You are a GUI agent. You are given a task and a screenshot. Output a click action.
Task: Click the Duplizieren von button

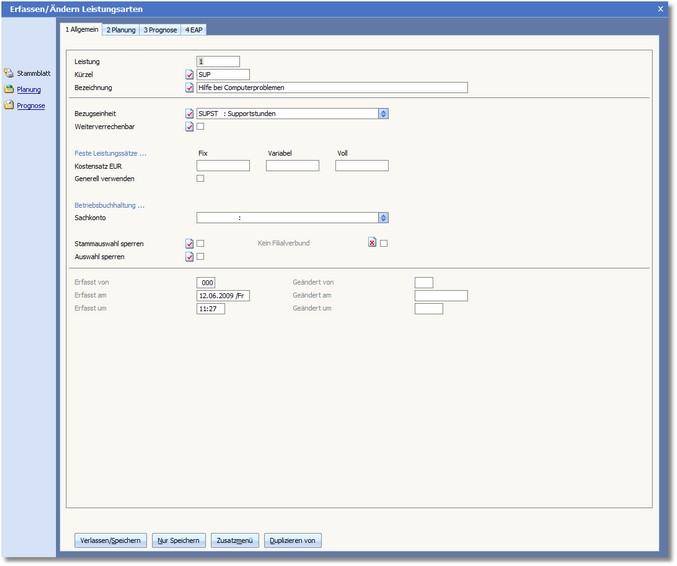click(x=293, y=541)
